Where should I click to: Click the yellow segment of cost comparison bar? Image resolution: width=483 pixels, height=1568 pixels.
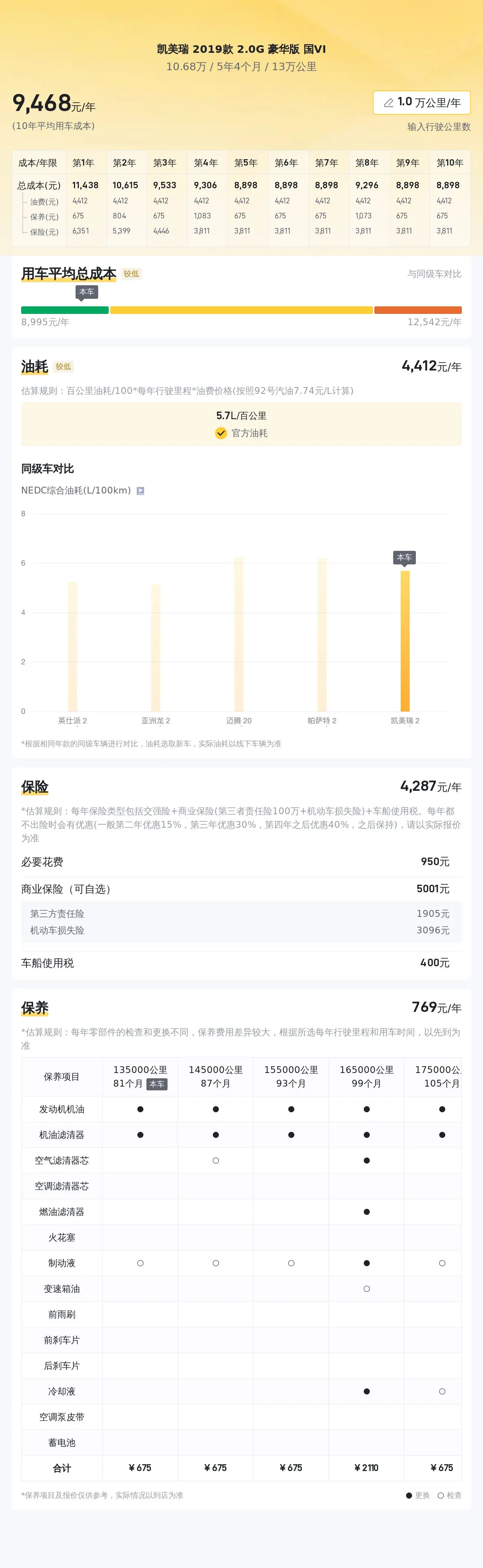pos(241,311)
